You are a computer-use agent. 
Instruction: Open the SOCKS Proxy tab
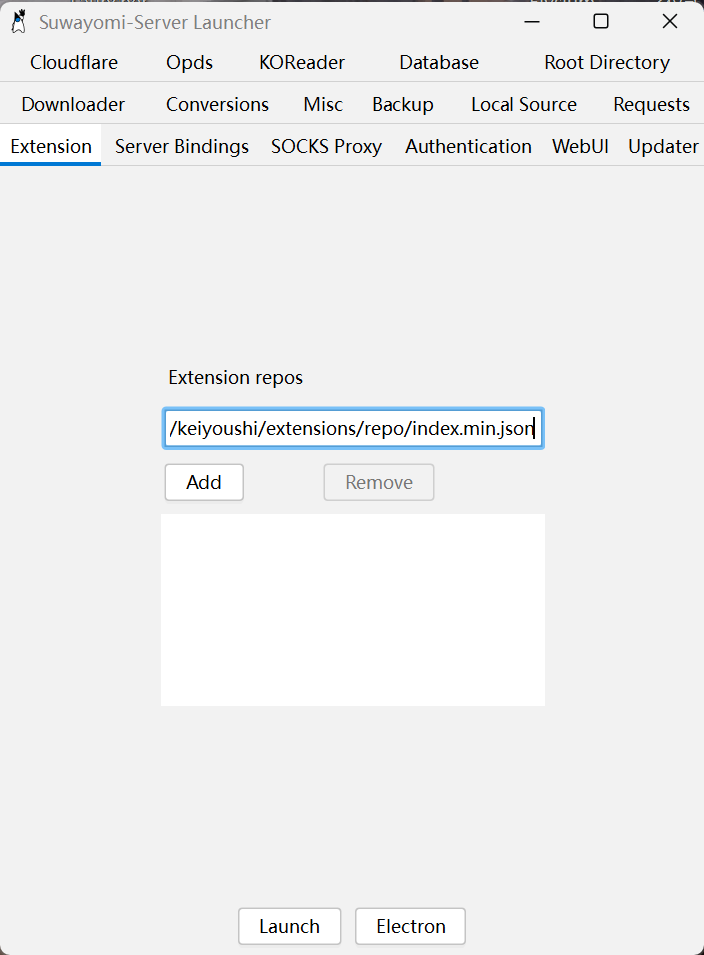tap(326, 146)
